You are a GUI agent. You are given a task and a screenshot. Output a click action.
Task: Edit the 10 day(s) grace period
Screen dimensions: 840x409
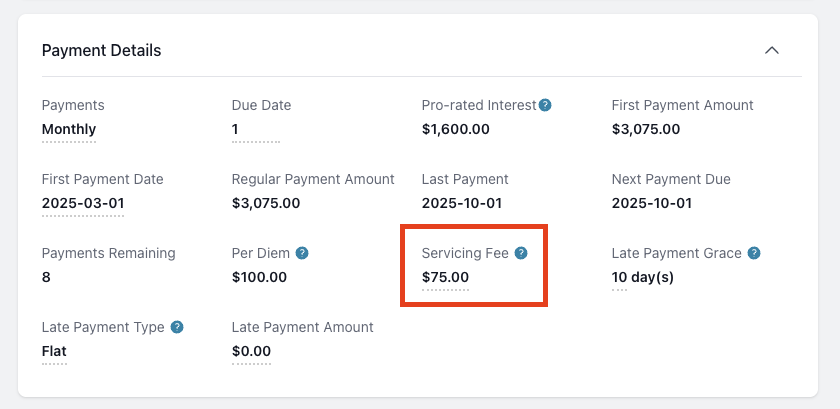642,277
